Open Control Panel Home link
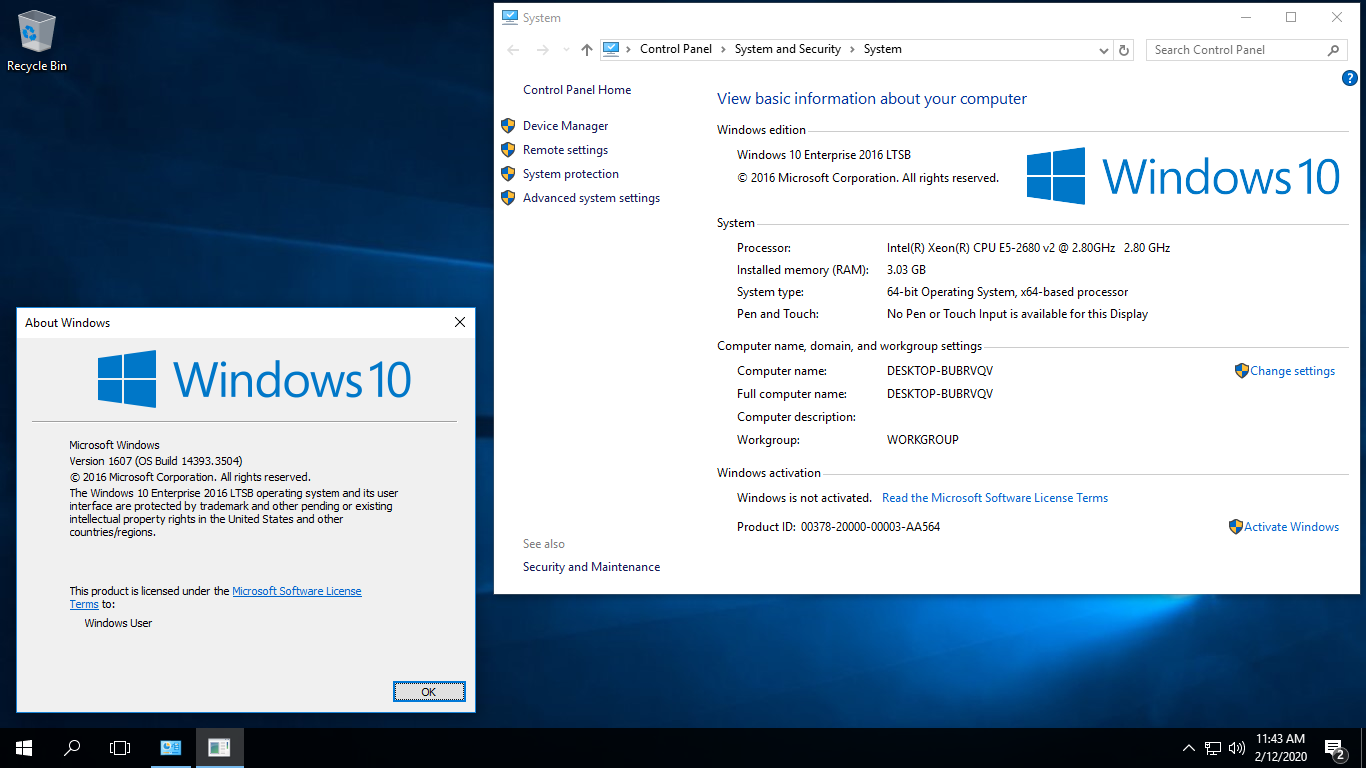 click(x=577, y=90)
